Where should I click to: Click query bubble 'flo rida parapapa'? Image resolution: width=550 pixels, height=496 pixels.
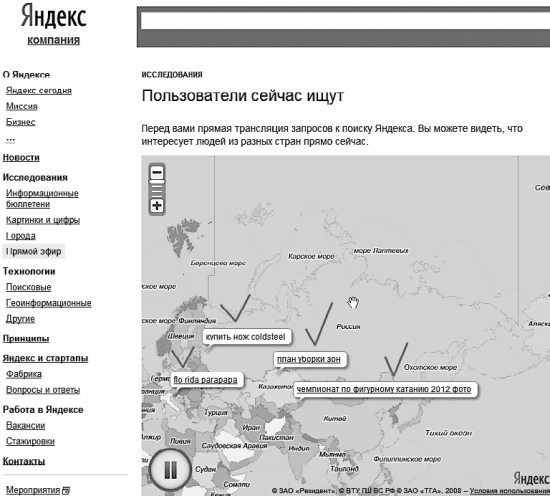point(206,380)
